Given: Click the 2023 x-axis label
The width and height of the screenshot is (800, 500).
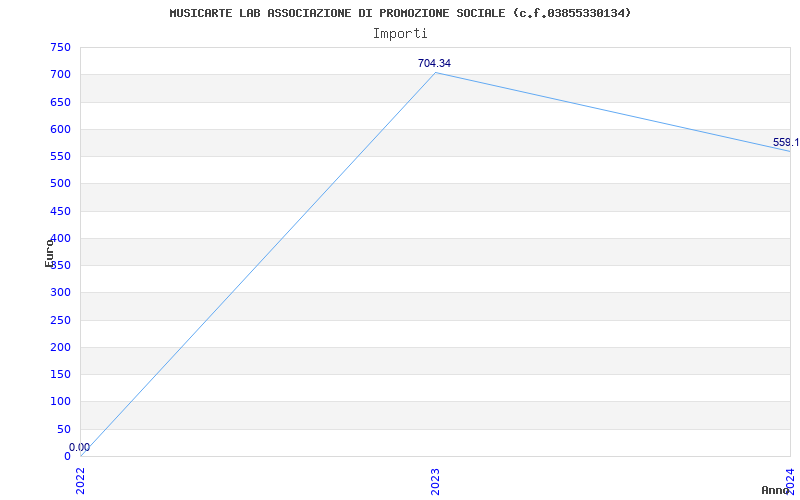Looking at the screenshot, I should [x=435, y=481].
